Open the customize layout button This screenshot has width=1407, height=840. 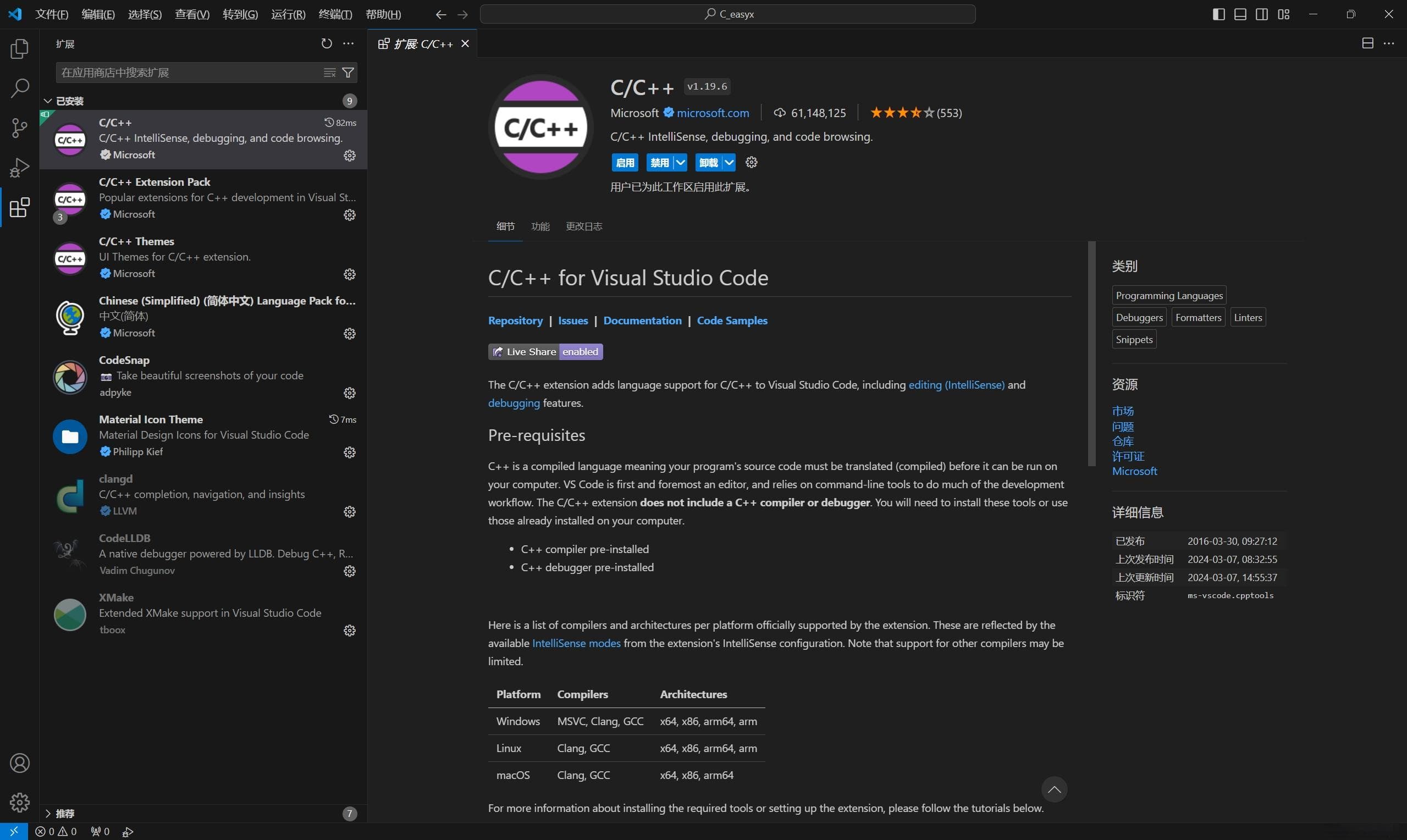pyautogui.click(x=1284, y=14)
